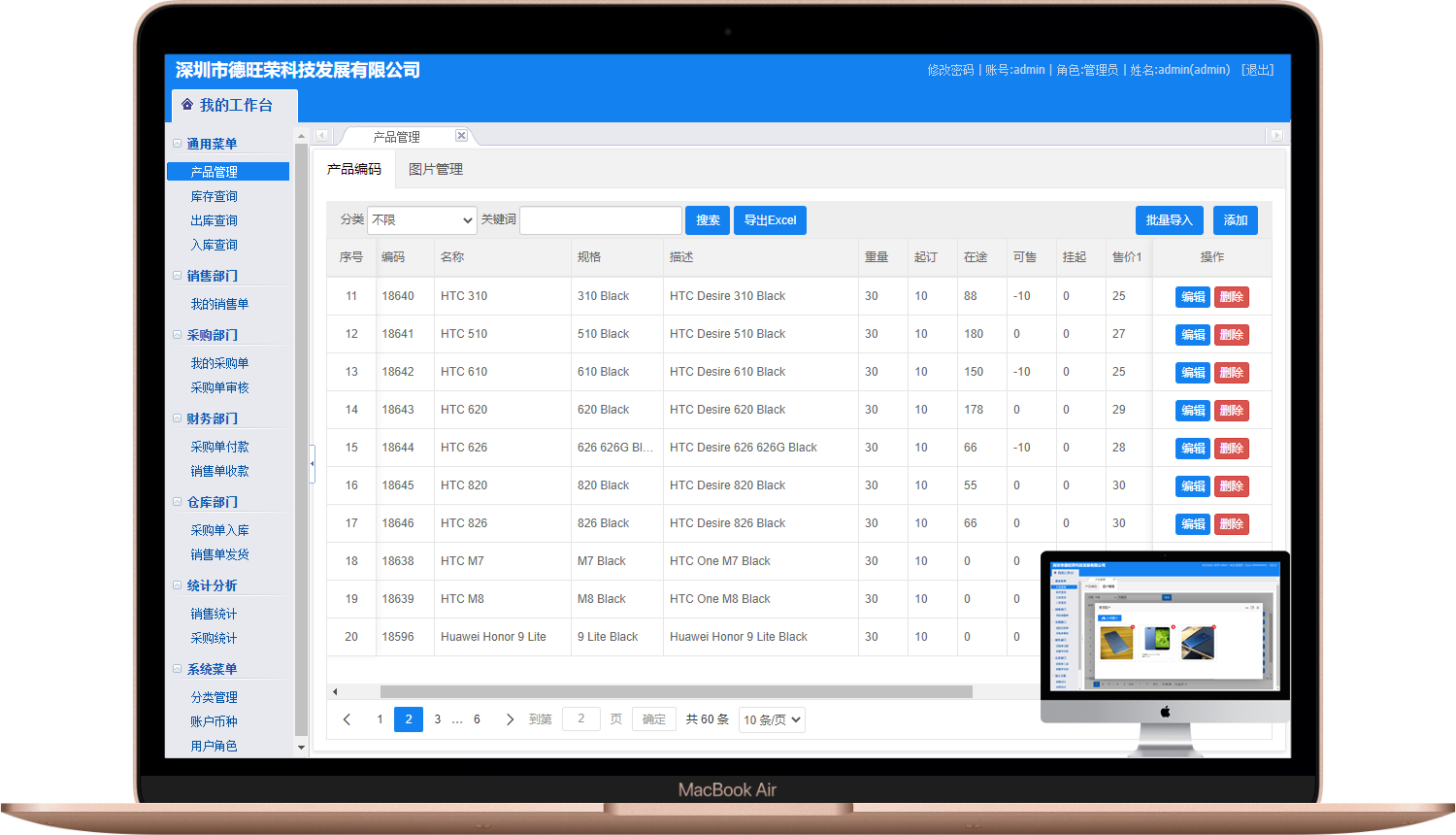Open the 分类 category dropdown
The image size is (1456, 835).
point(422,220)
